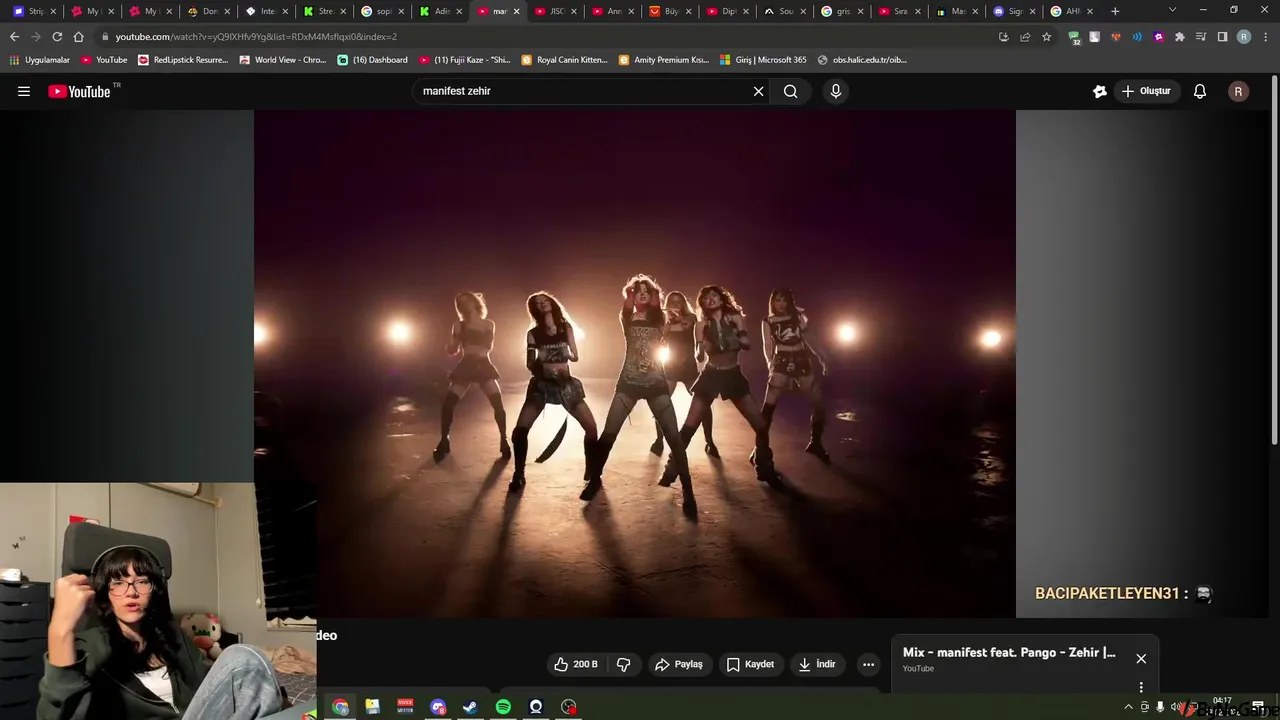Show hidden system tray icons
The height and width of the screenshot is (720, 1280).
point(1129,707)
